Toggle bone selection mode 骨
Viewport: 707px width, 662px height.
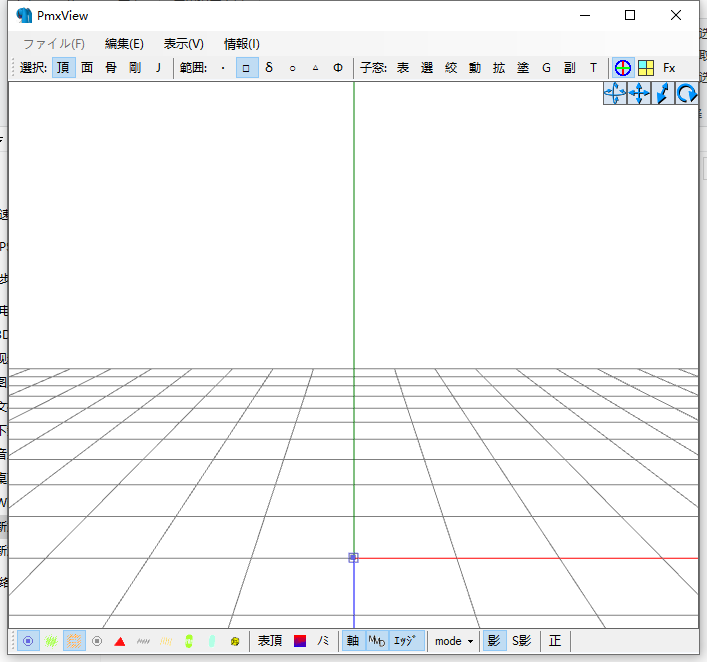tap(111, 68)
